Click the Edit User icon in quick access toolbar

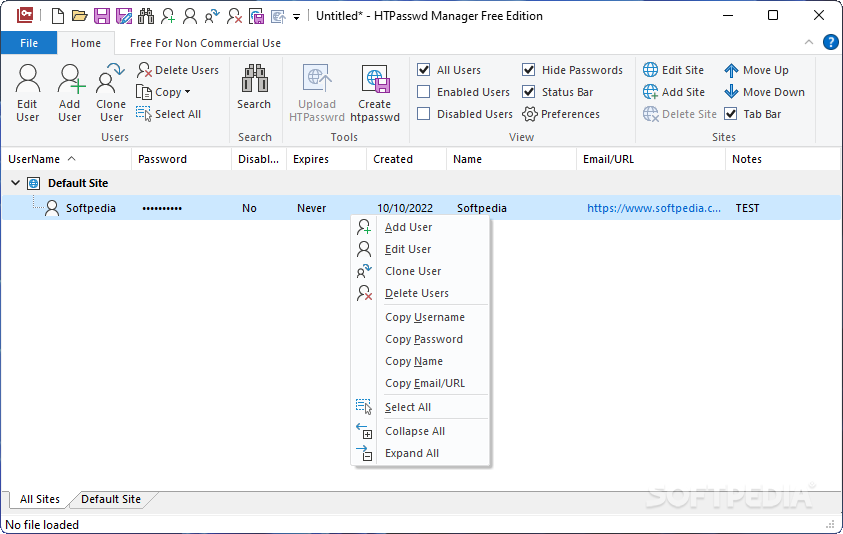tap(190, 16)
